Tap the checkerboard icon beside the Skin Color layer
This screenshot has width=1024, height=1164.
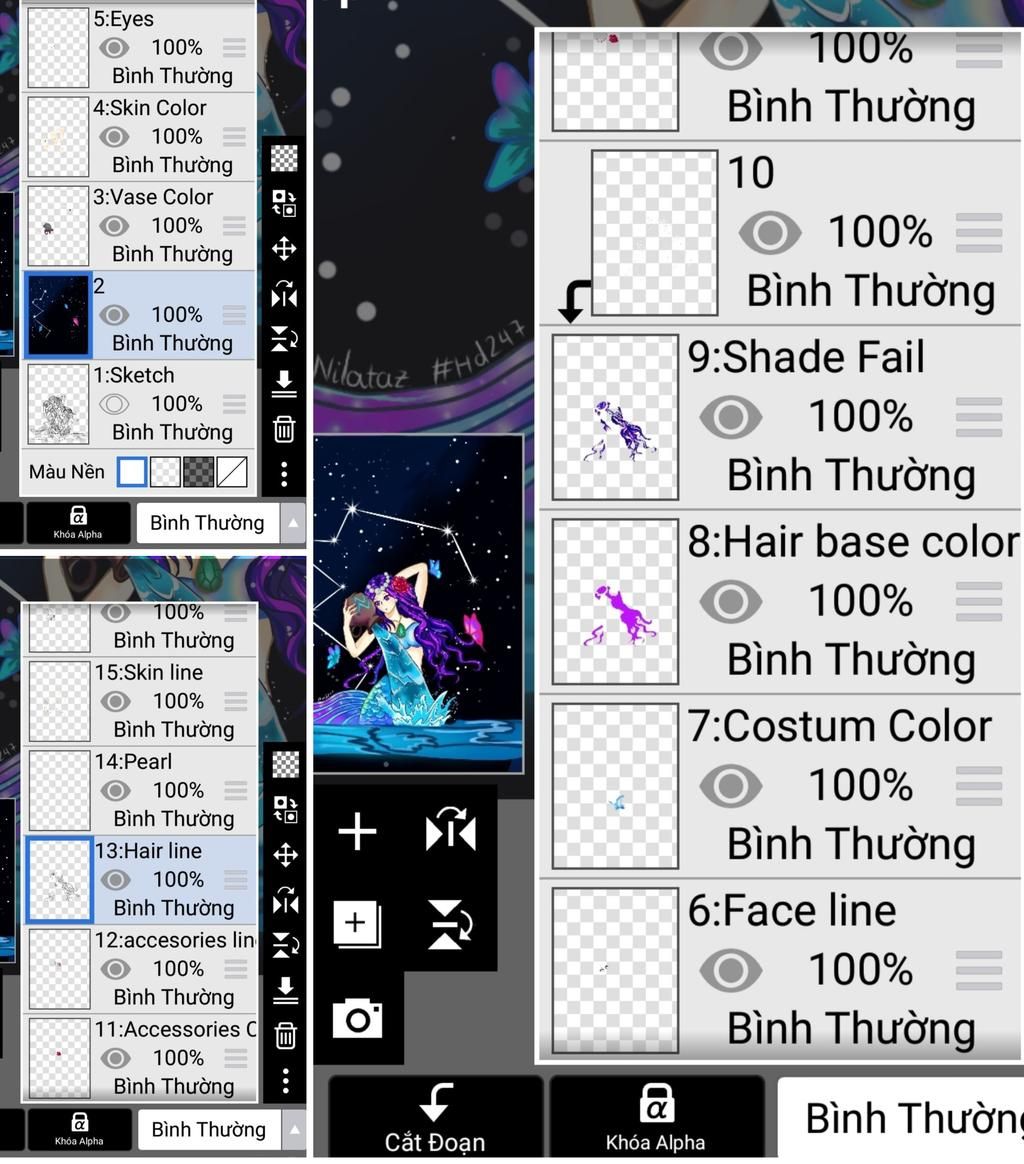284,158
